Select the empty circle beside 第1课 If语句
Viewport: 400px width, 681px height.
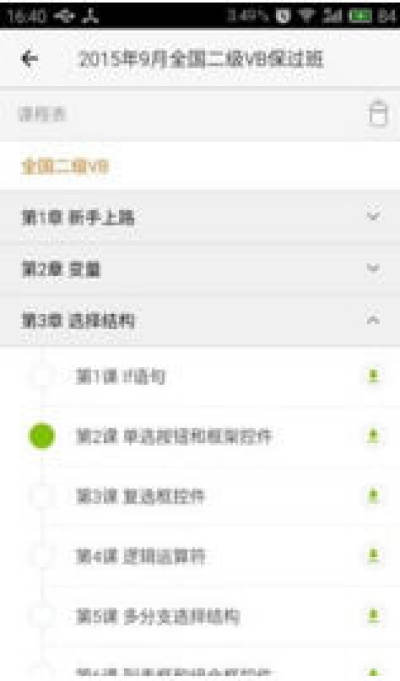(42, 376)
